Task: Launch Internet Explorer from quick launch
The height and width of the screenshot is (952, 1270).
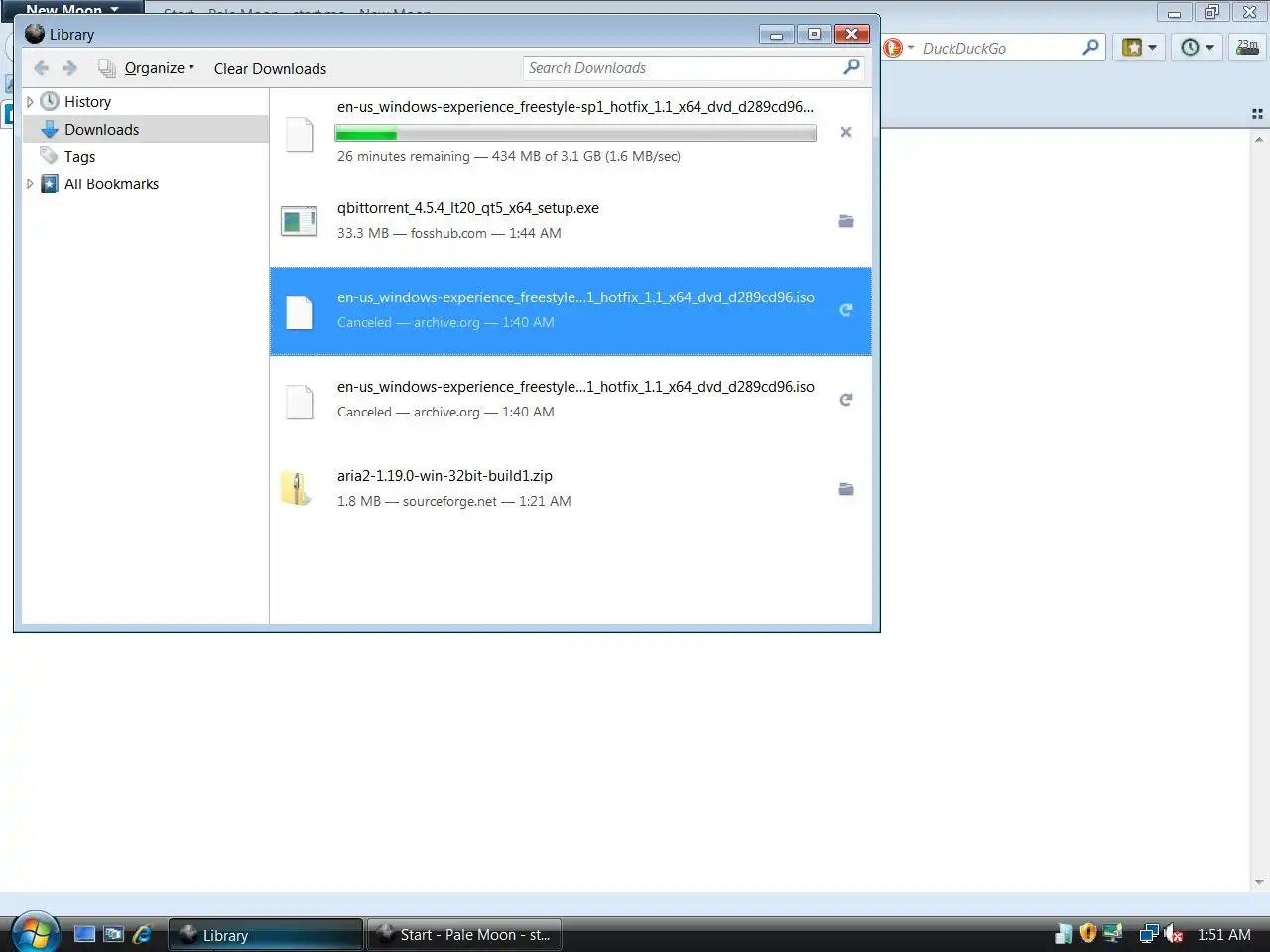Action: point(143,934)
